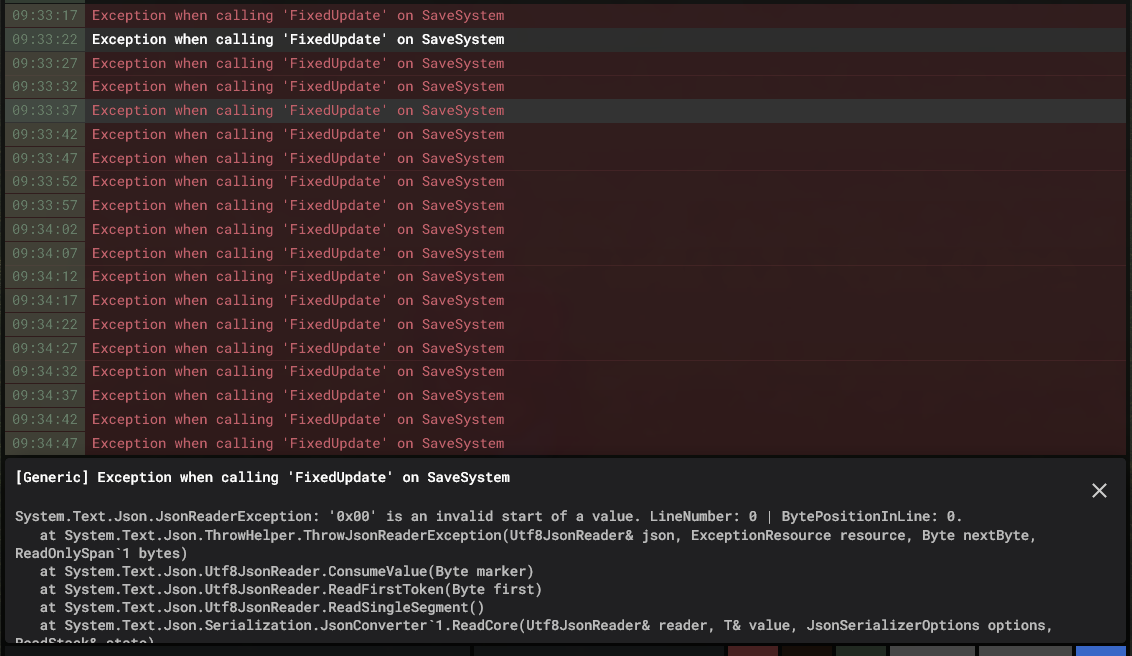Open the log entry at 09:34:17

[298, 301]
